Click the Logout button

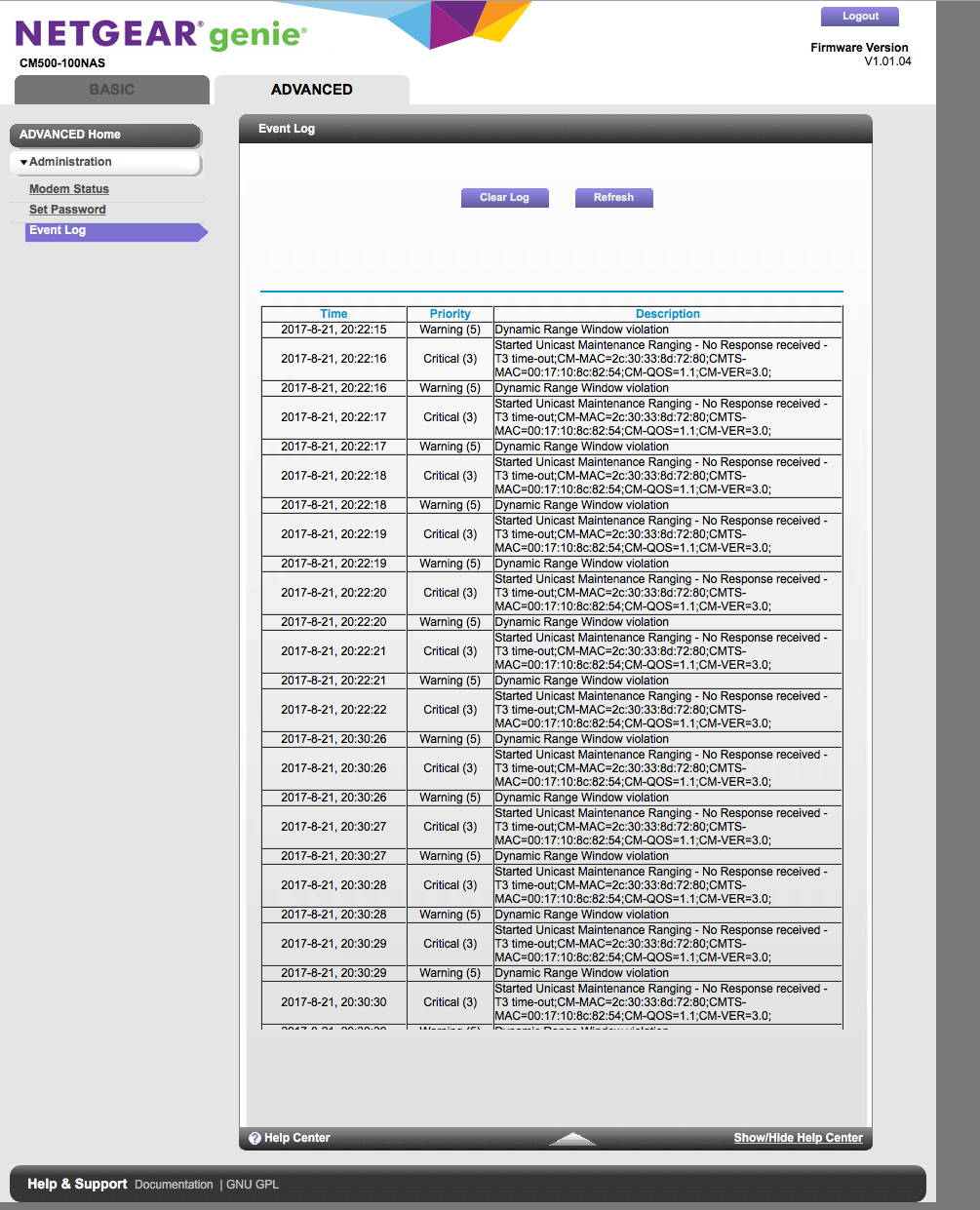click(859, 16)
